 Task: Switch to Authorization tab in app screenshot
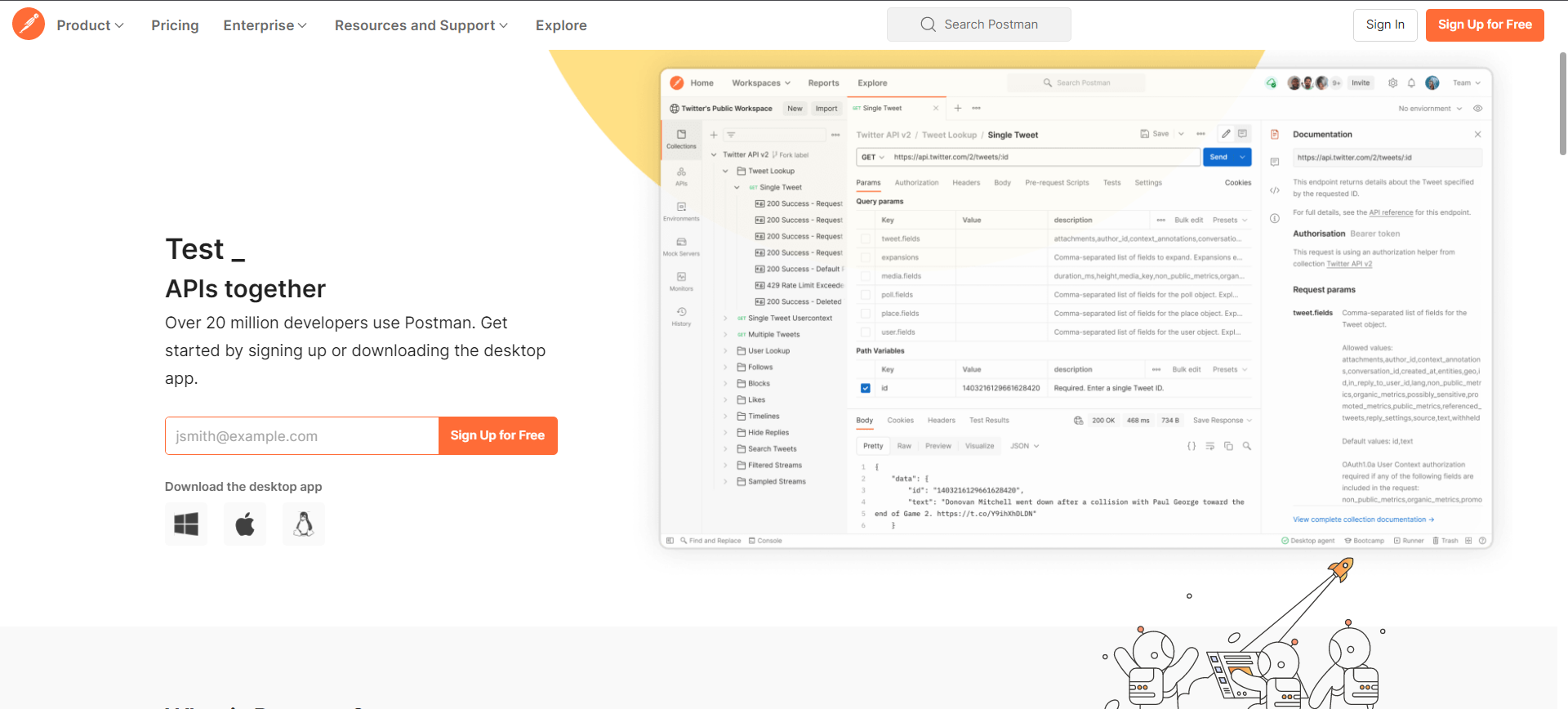916,183
